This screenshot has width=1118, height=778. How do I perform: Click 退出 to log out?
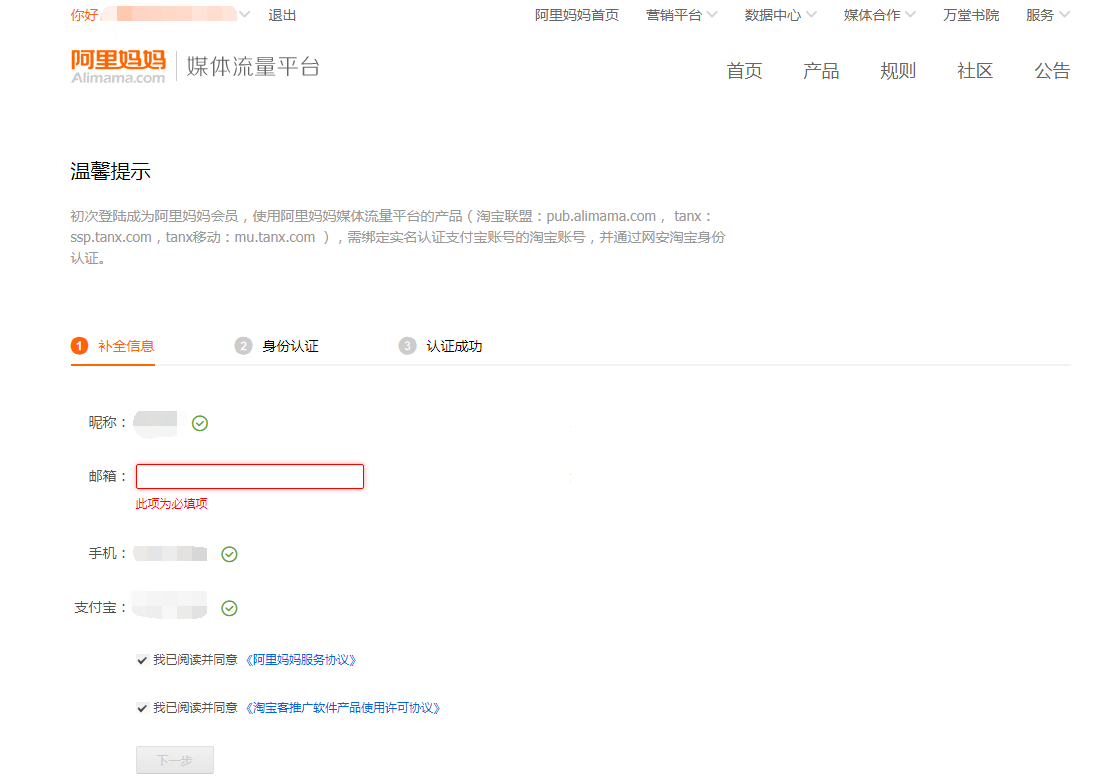coord(282,15)
